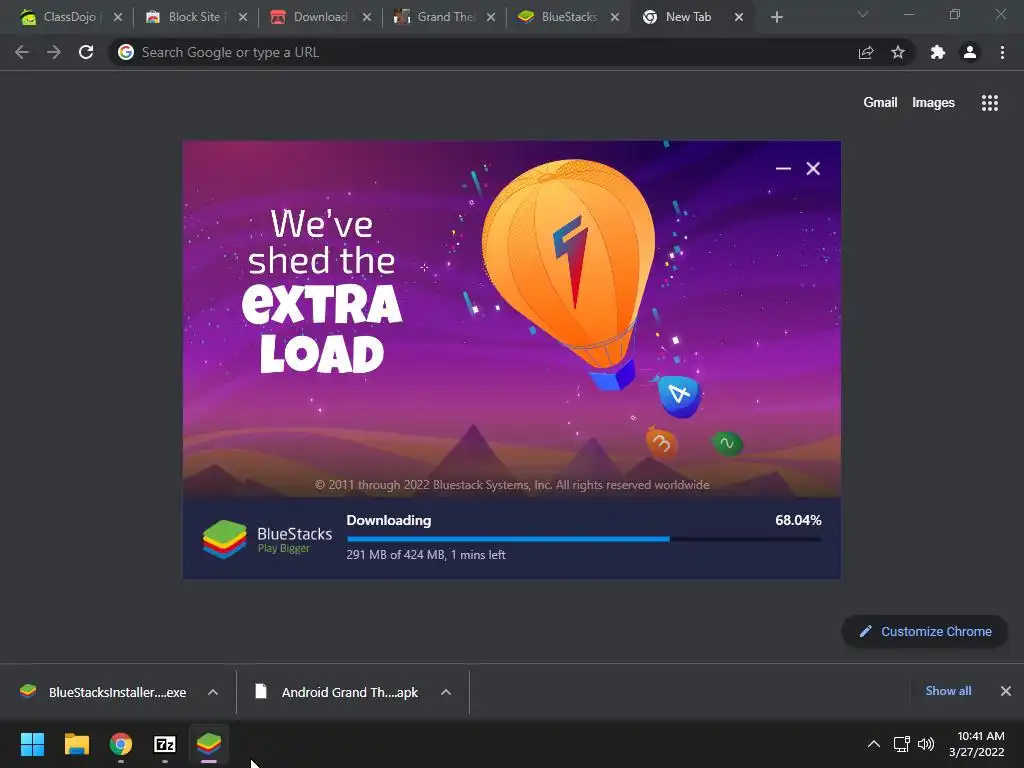Close the New Tab tab
The image size is (1024, 768).
pyautogui.click(x=739, y=18)
